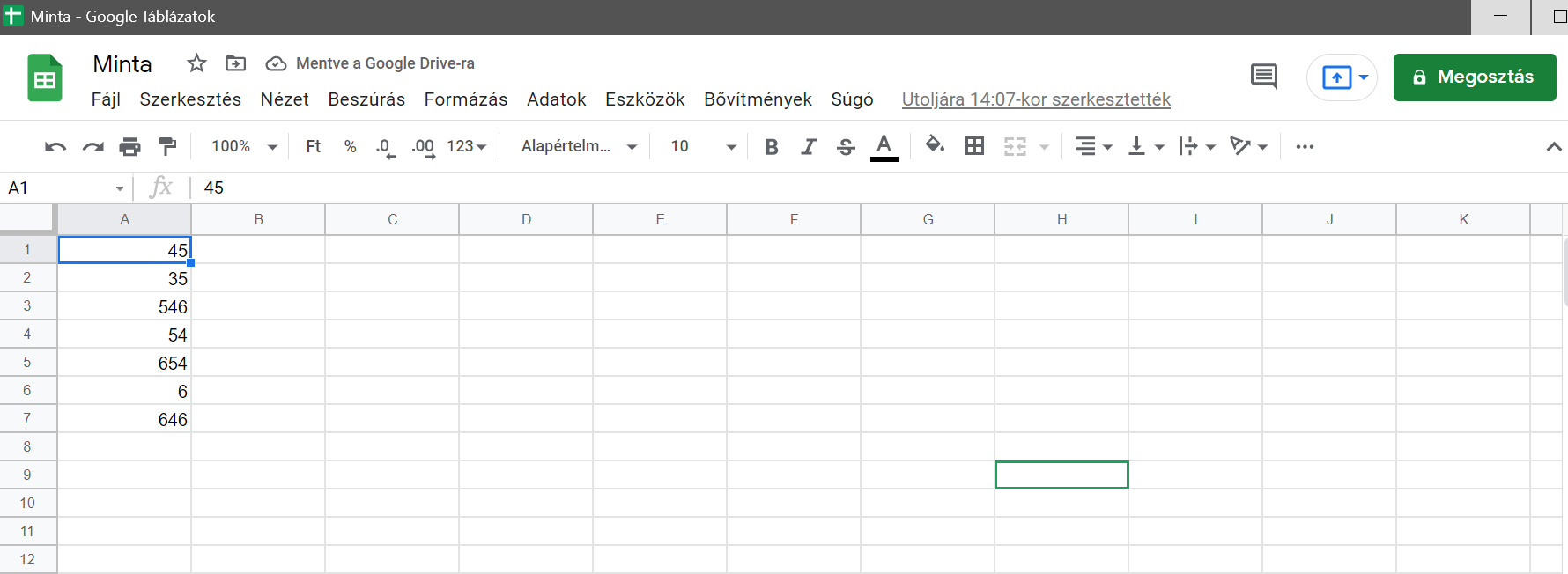Viewport: 1568px width, 574px height.
Task: Open the borders tool
Action: 974,146
